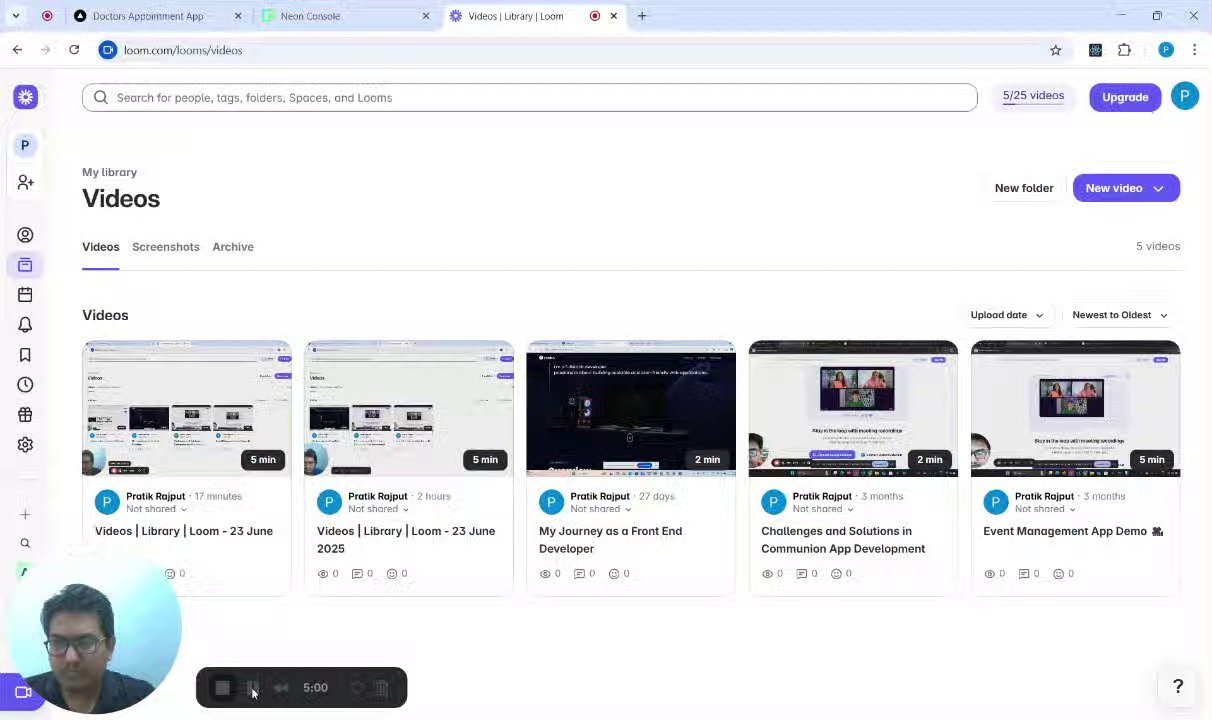
Task: Switch to the Archive tab
Action: [232, 247]
